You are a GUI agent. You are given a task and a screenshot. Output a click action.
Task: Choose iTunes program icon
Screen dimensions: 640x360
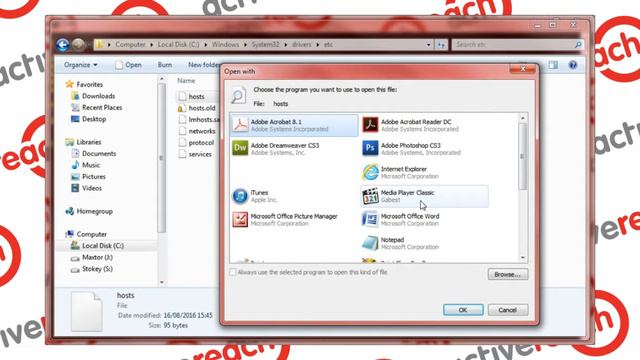(x=240, y=196)
